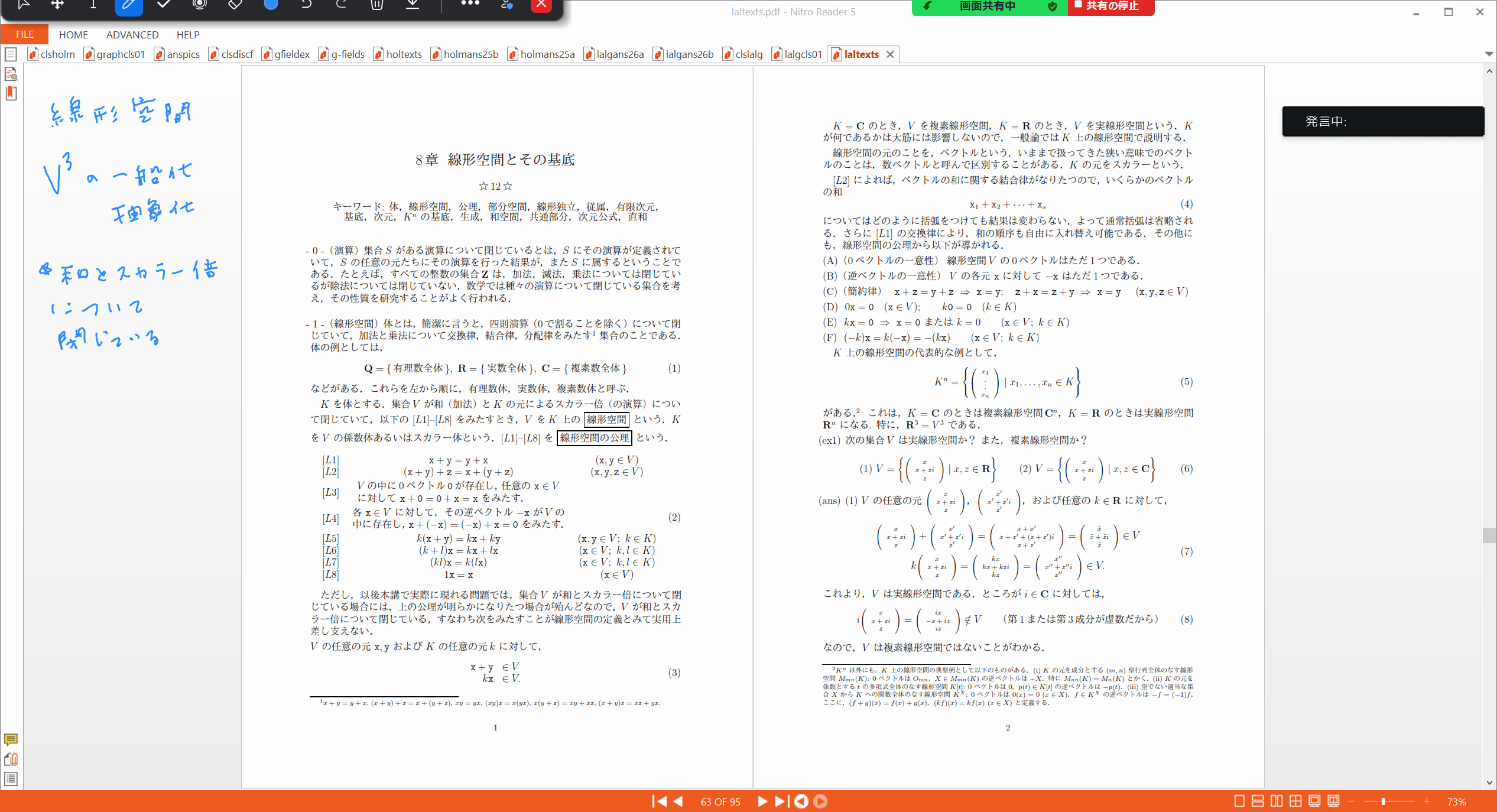
Task: Enter full screen view mode
Action: coord(1314,801)
